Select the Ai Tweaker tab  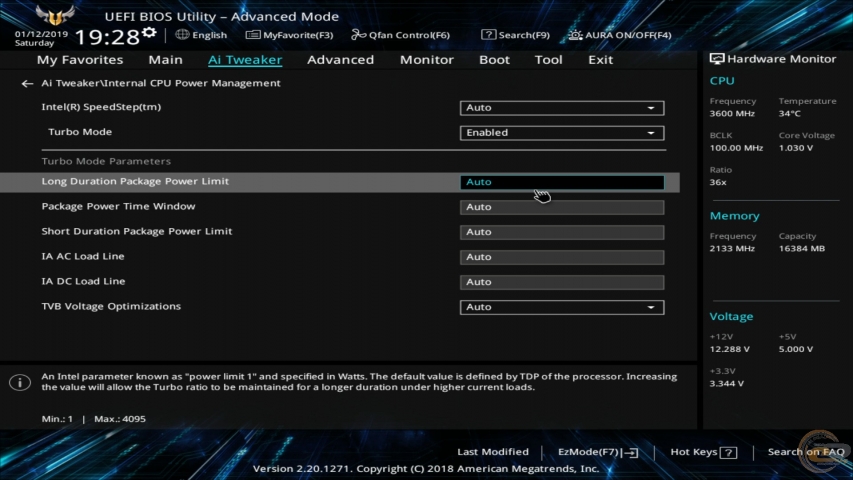(x=245, y=60)
